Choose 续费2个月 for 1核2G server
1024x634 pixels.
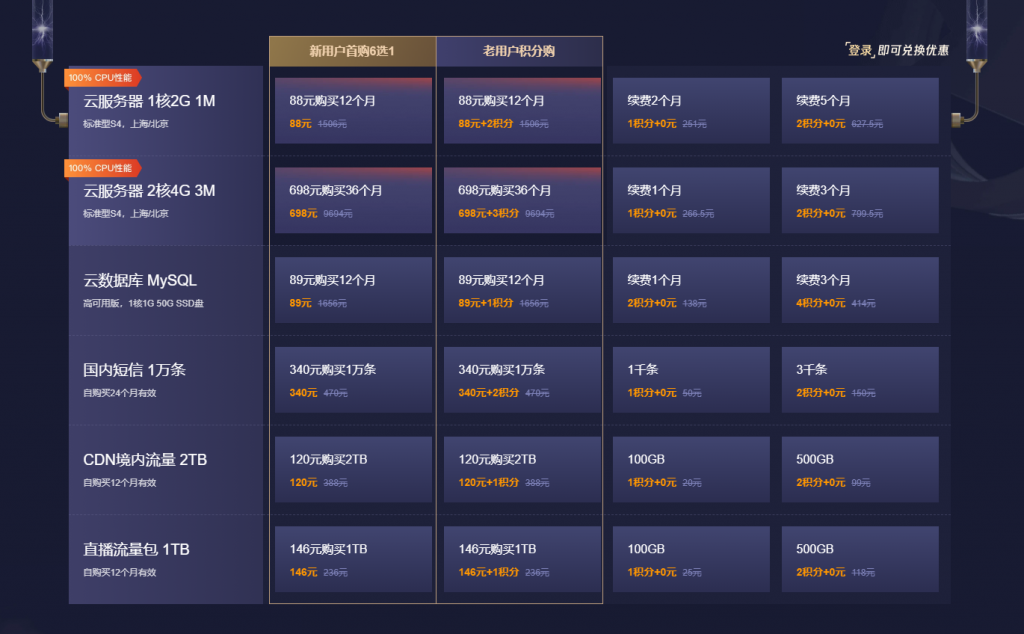[691, 110]
